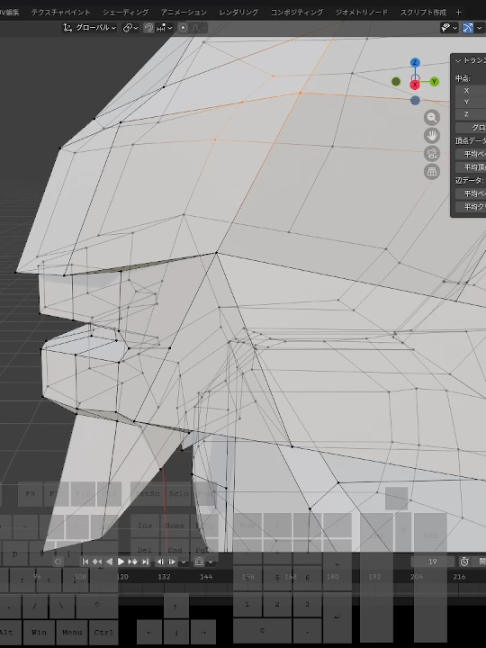Image resolution: width=486 pixels, height=648 pixels.
Task: Open the pivot point link dropdown
Action: tap(130, 28)
